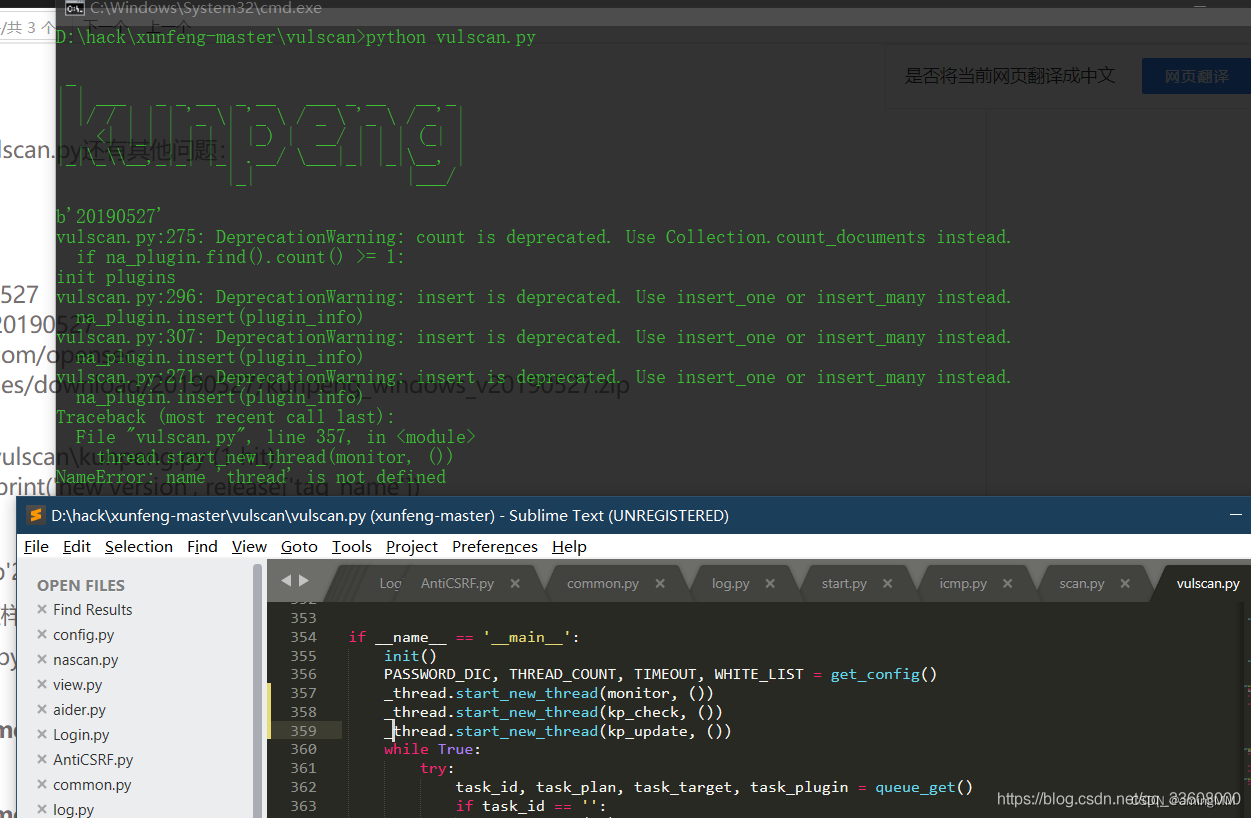Open the Project menu
Screen dimensions: 1251x818
click(412, 546)
